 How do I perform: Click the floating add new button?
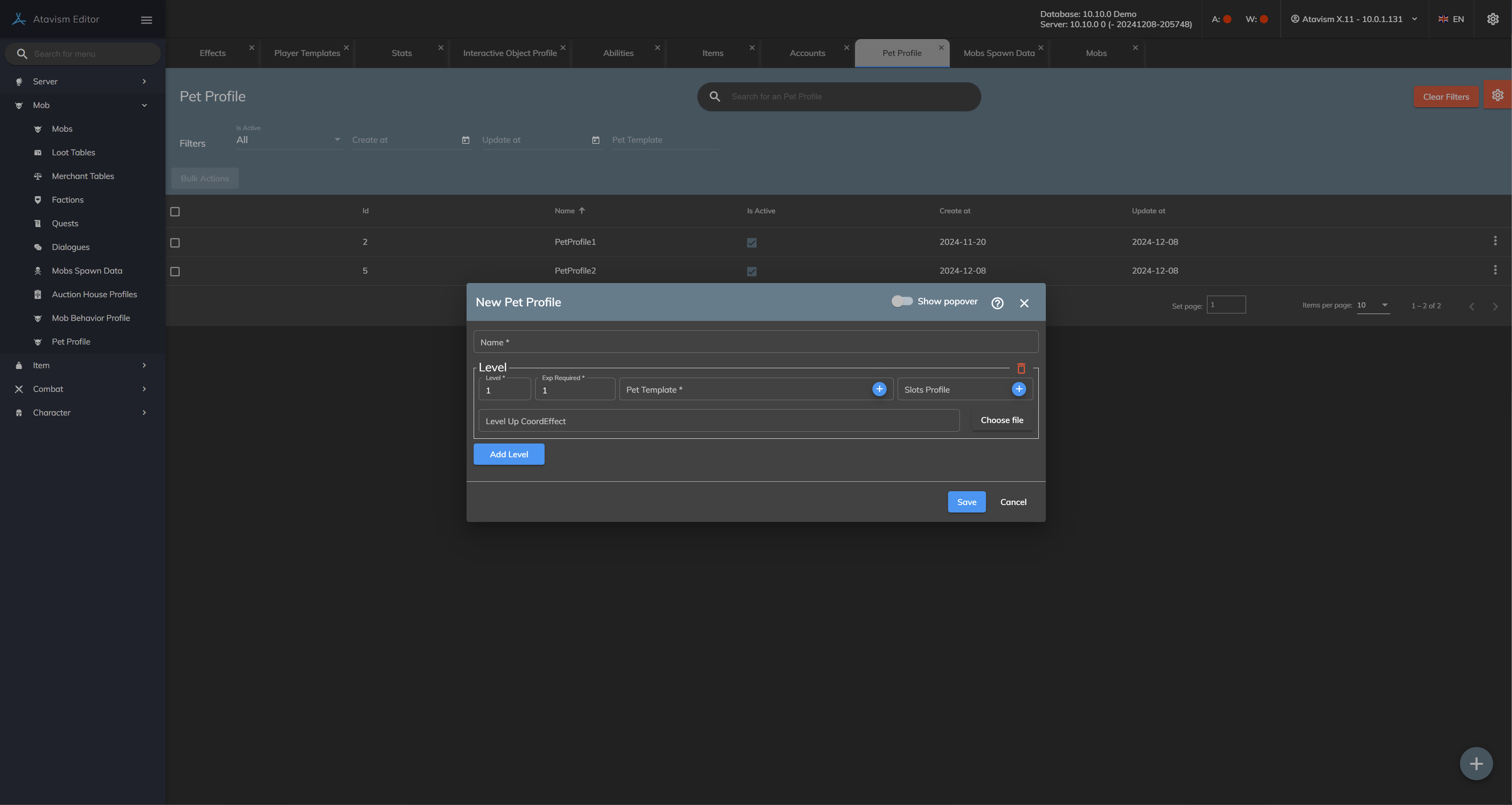pyautogui.click(x=1476, y=763)
